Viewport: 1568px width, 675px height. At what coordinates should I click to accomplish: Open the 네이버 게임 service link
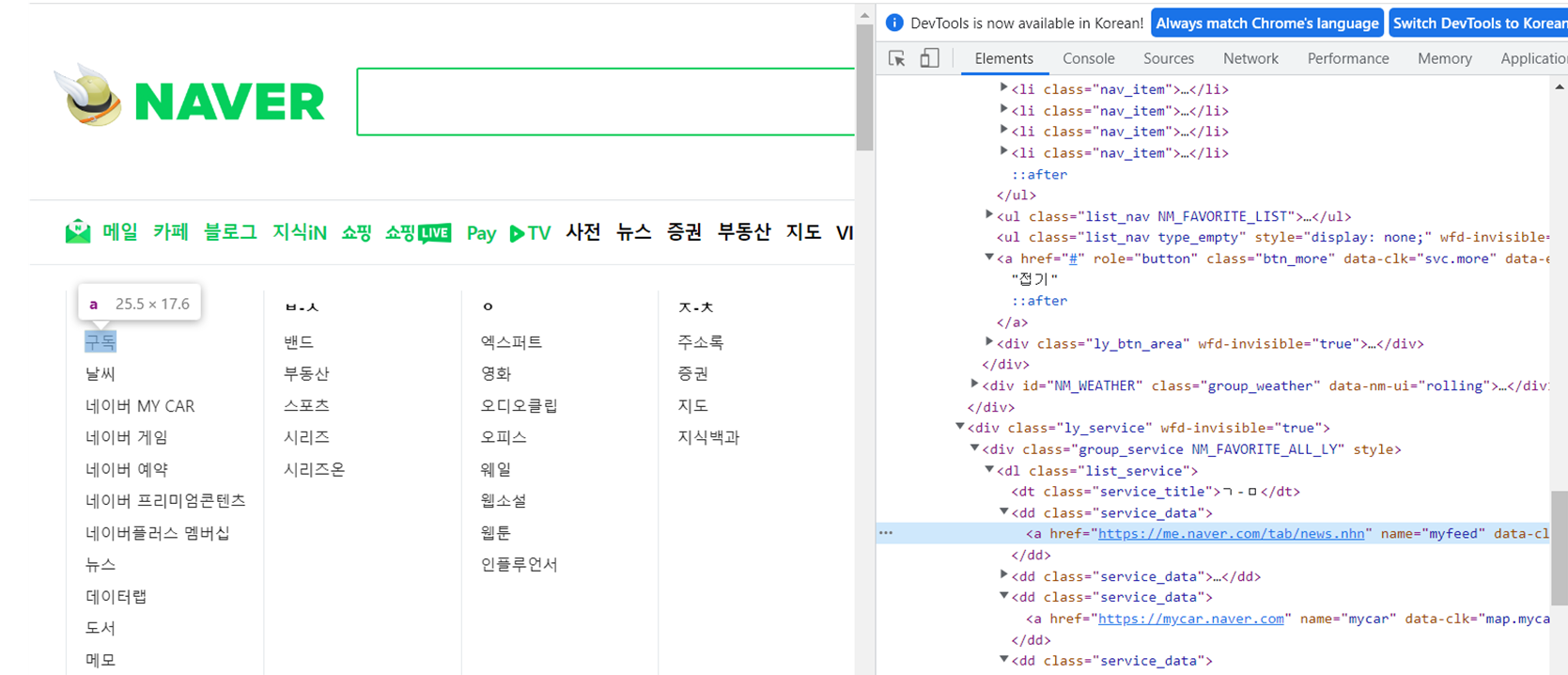tap(127, 437)
